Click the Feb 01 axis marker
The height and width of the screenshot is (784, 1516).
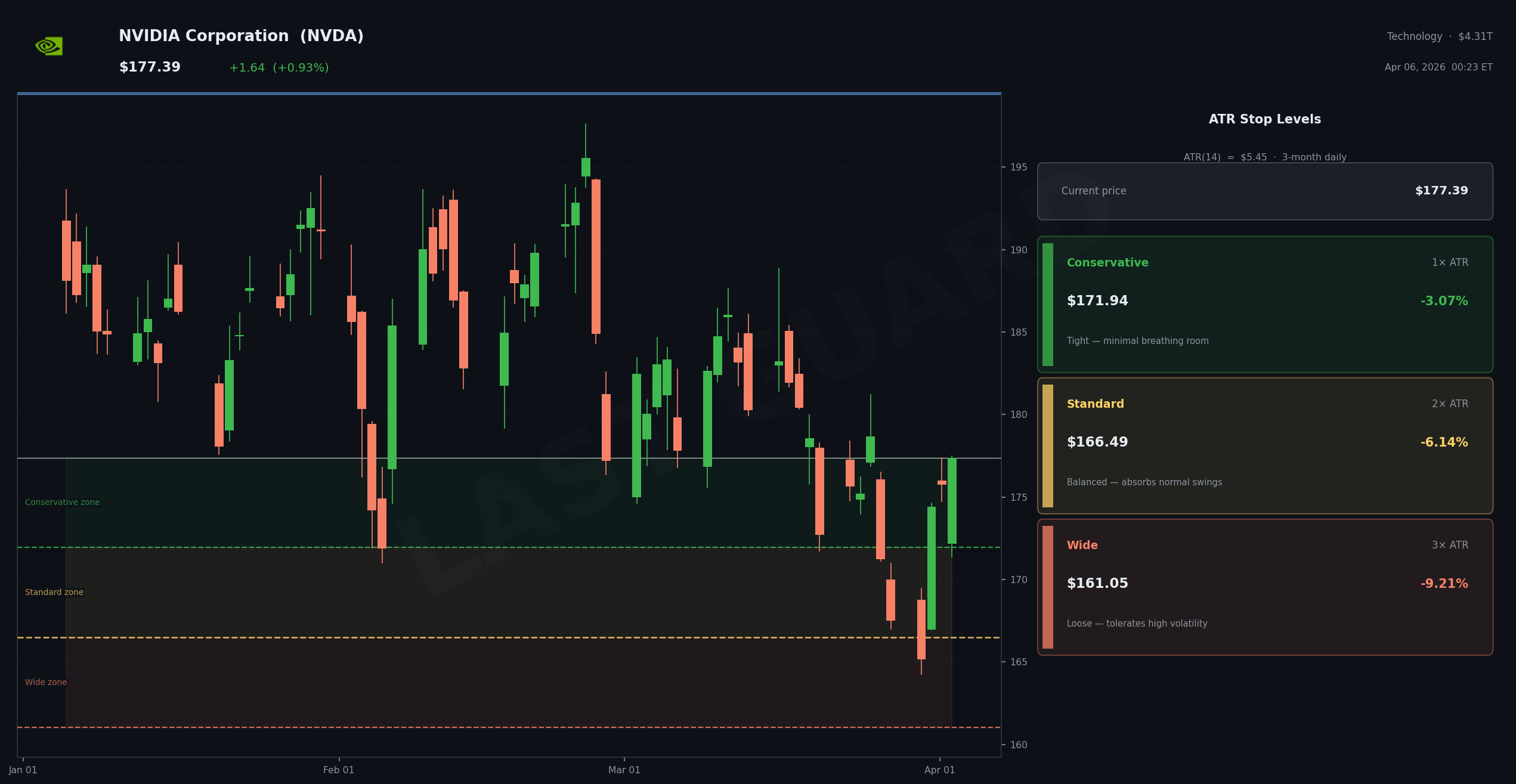tap(339, 770)
